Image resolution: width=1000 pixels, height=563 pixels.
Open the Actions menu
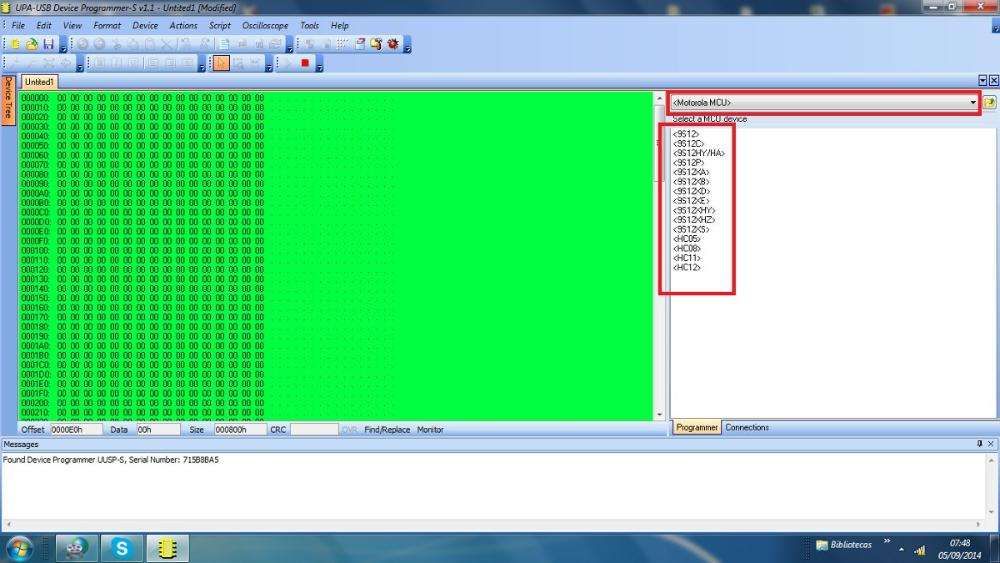coord(183,26)
